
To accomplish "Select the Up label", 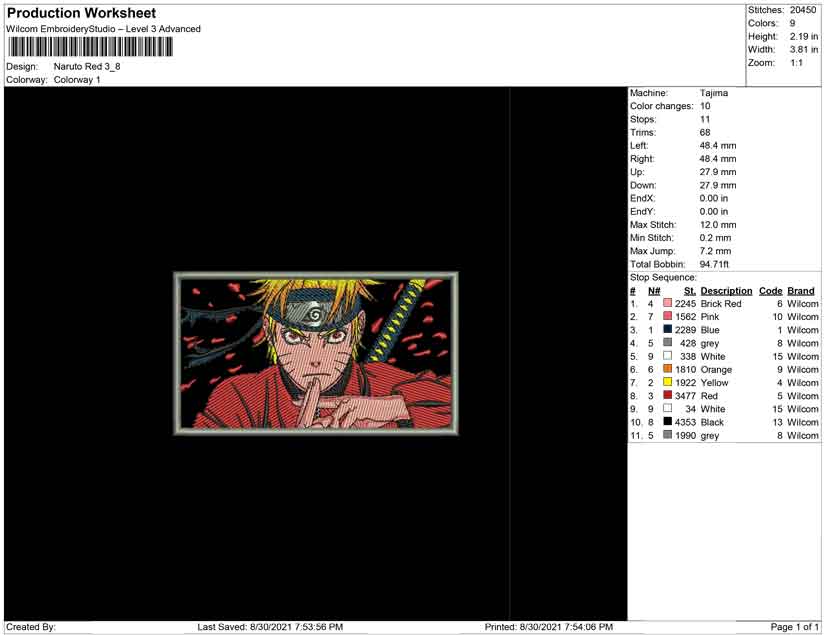I will point(637,172).
